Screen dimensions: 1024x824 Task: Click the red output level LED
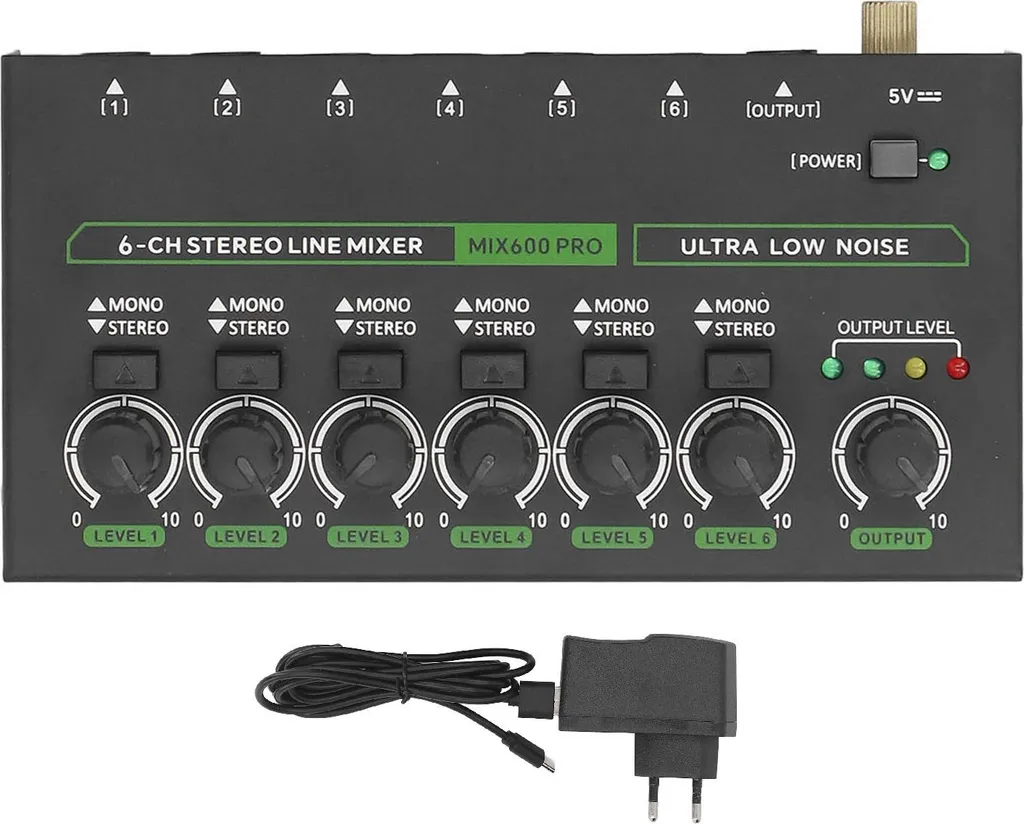coord(958,368)
